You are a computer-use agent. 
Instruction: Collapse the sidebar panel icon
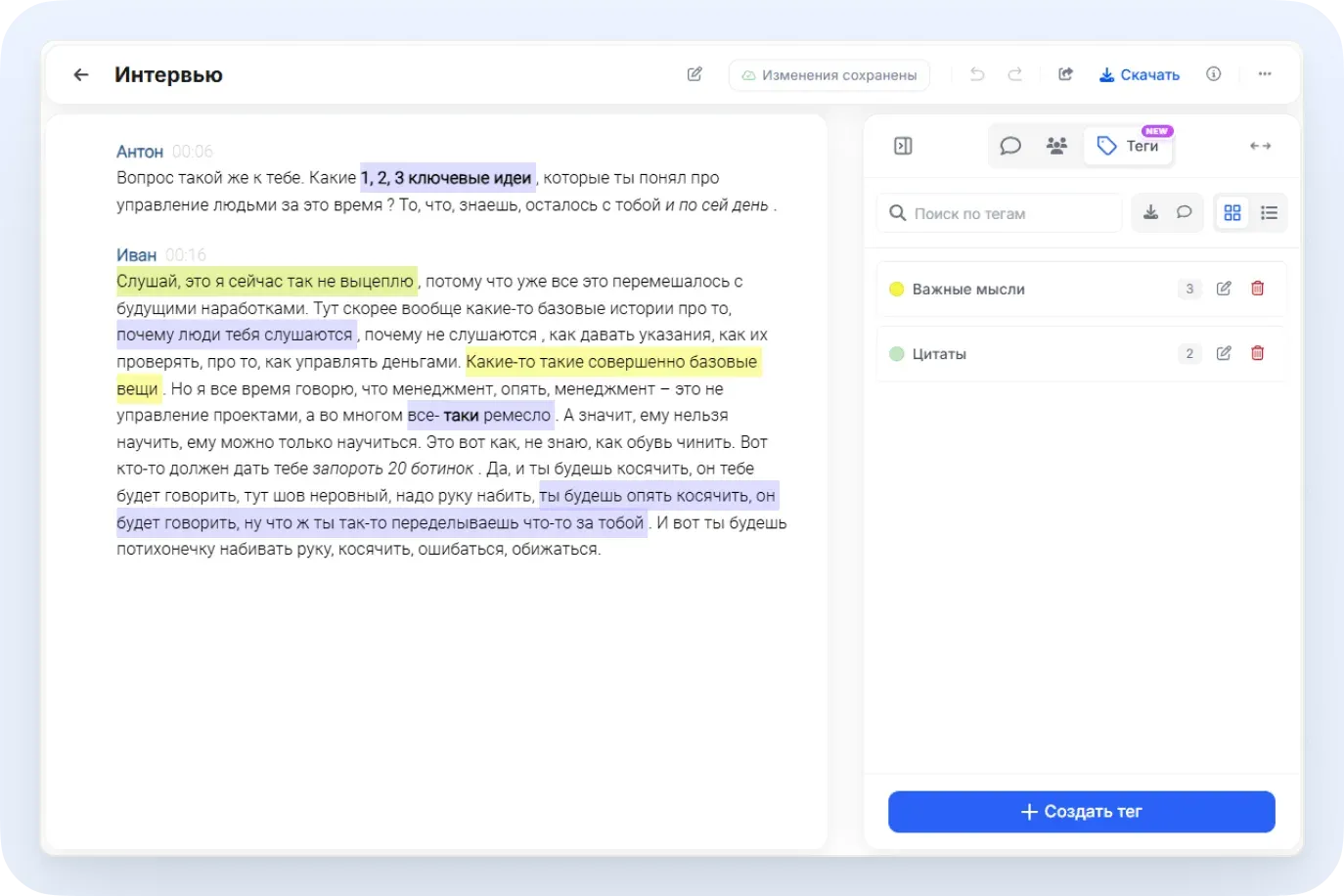click(904, 146)
